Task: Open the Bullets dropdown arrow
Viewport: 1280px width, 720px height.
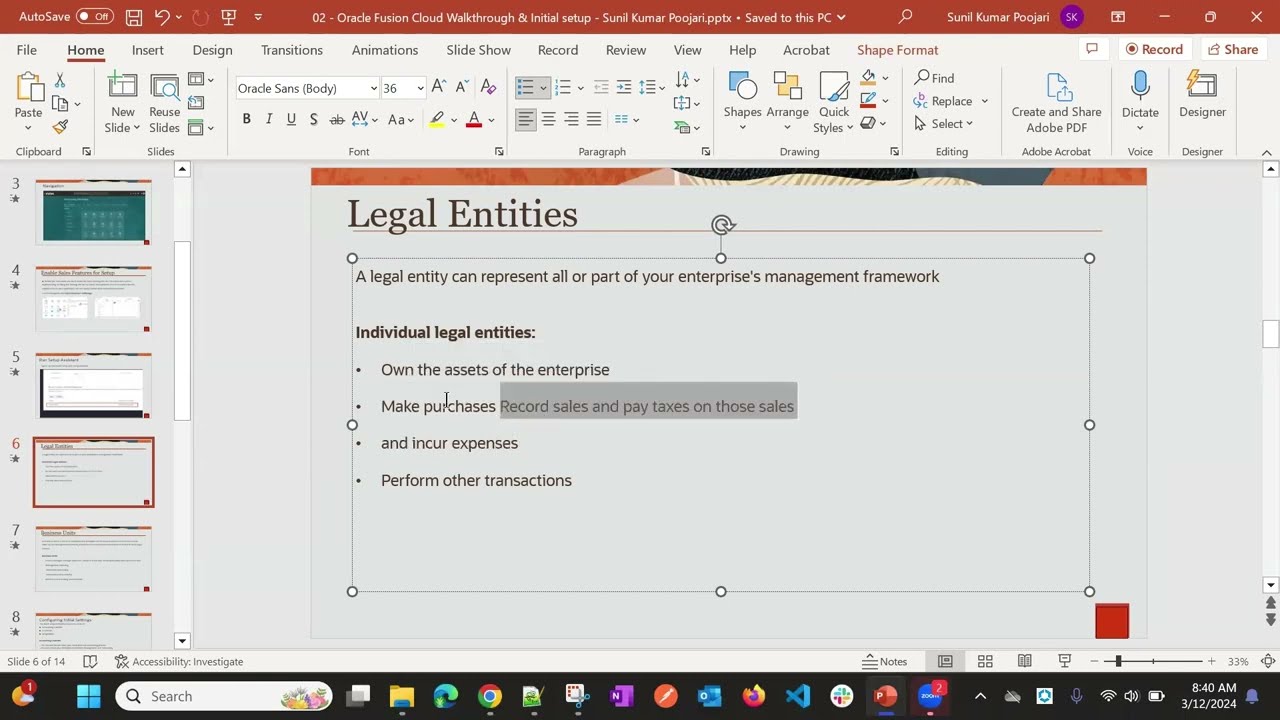Action: (x=543, y=88)
